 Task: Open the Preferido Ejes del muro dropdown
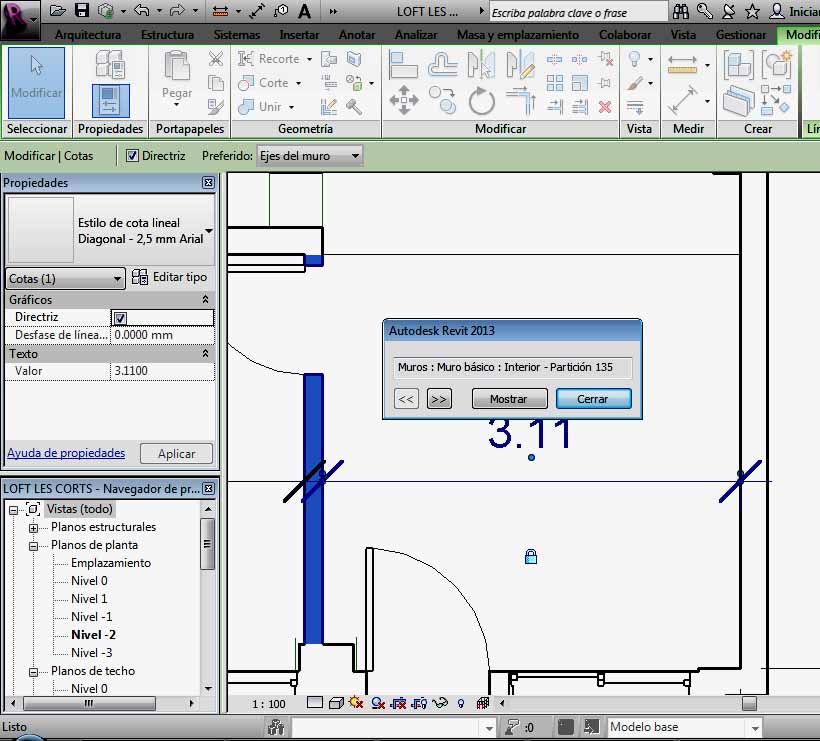point(309,156)
